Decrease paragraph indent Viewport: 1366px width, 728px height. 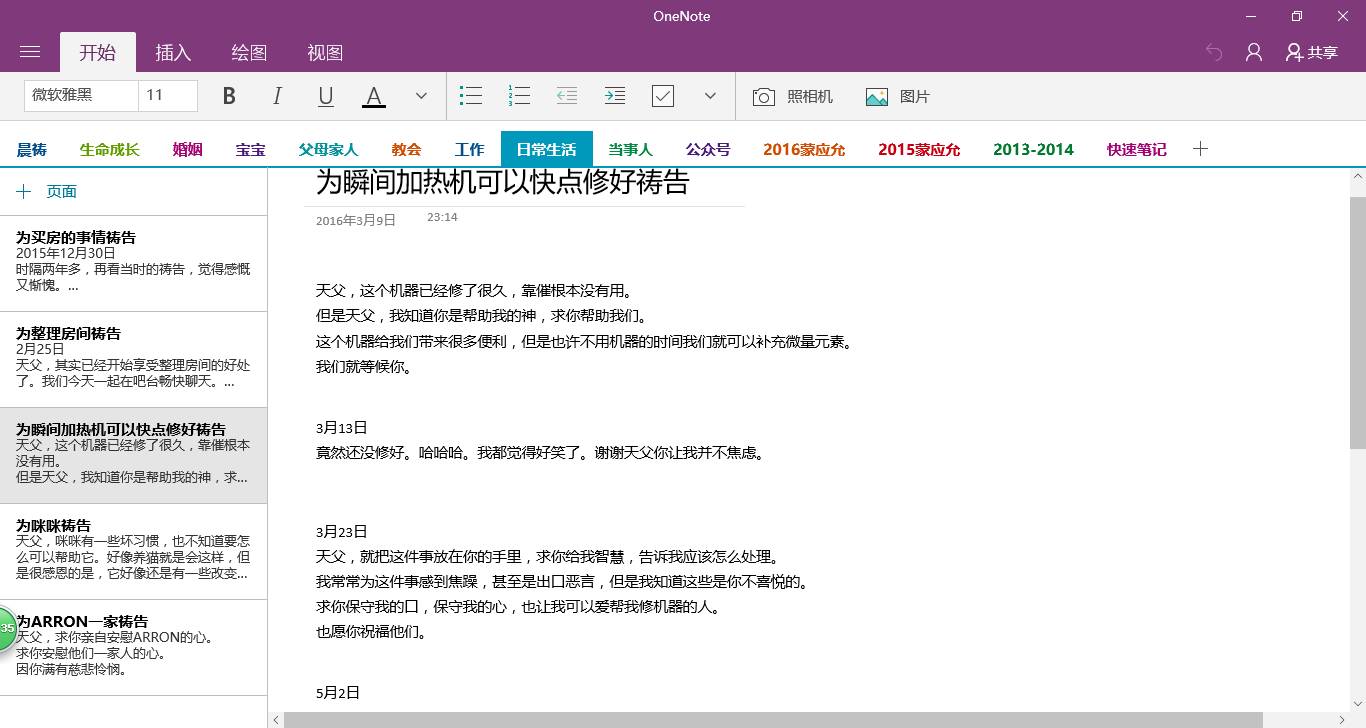pos(567,96)
